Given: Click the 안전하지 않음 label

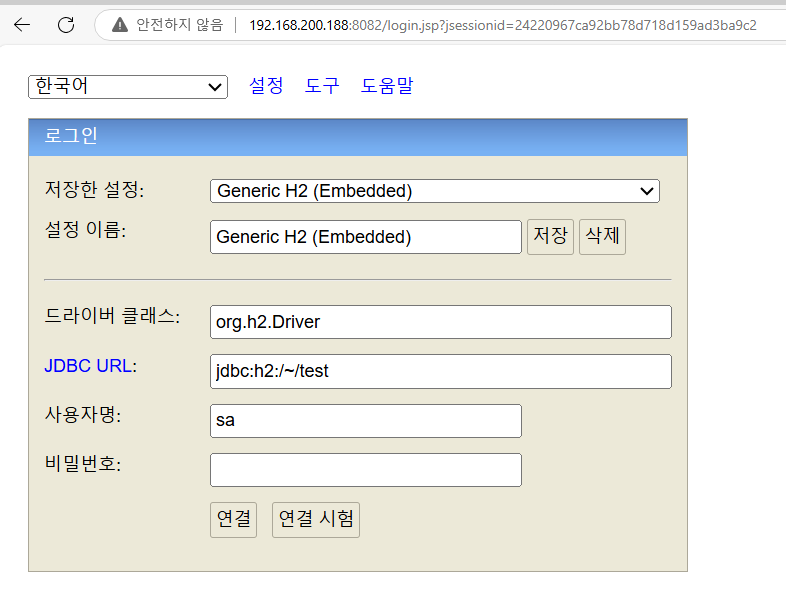Looking at the screenshot, I should (179, 25).
